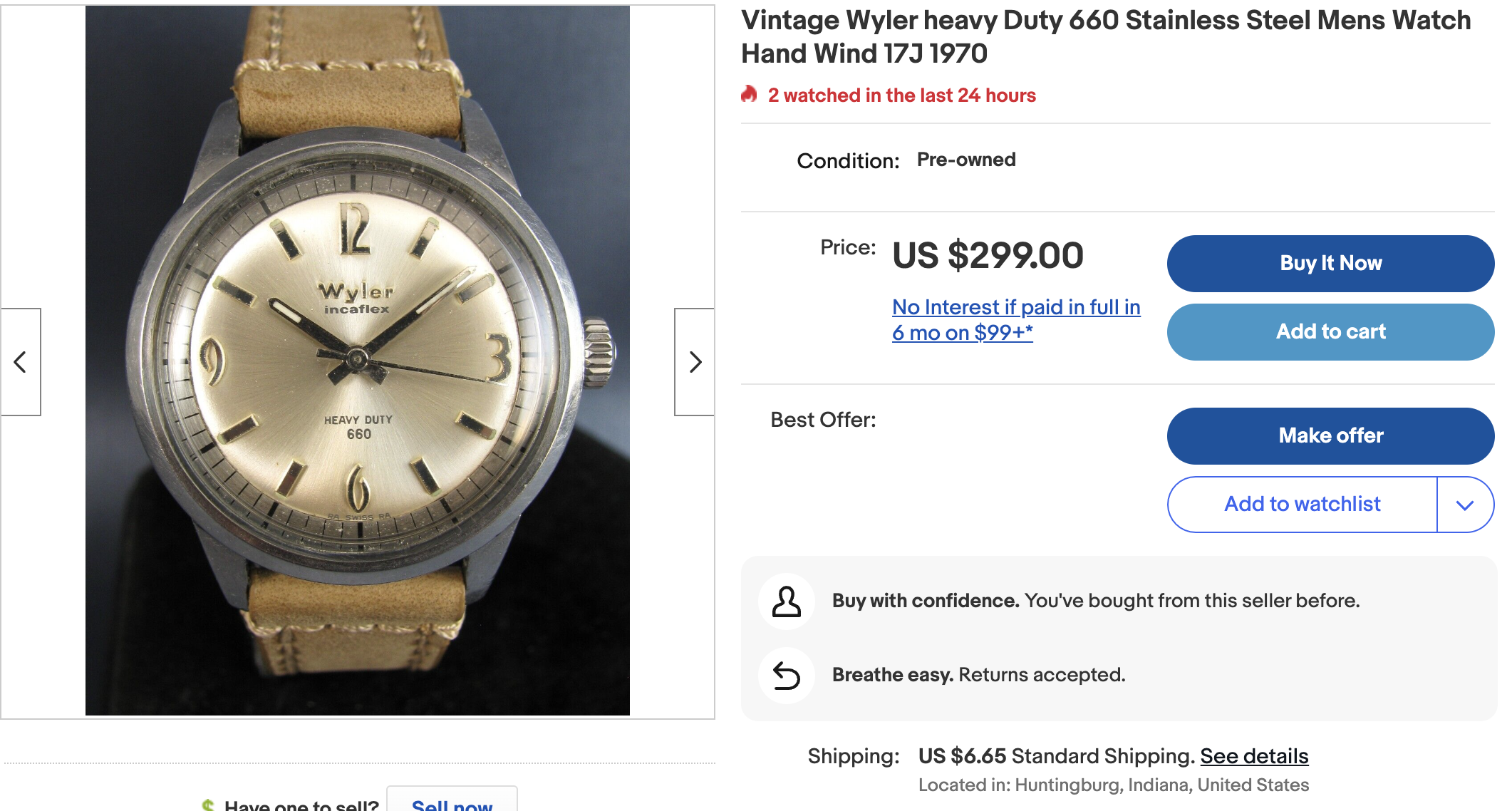Click the buyer confidence person icon

[787, 601]
